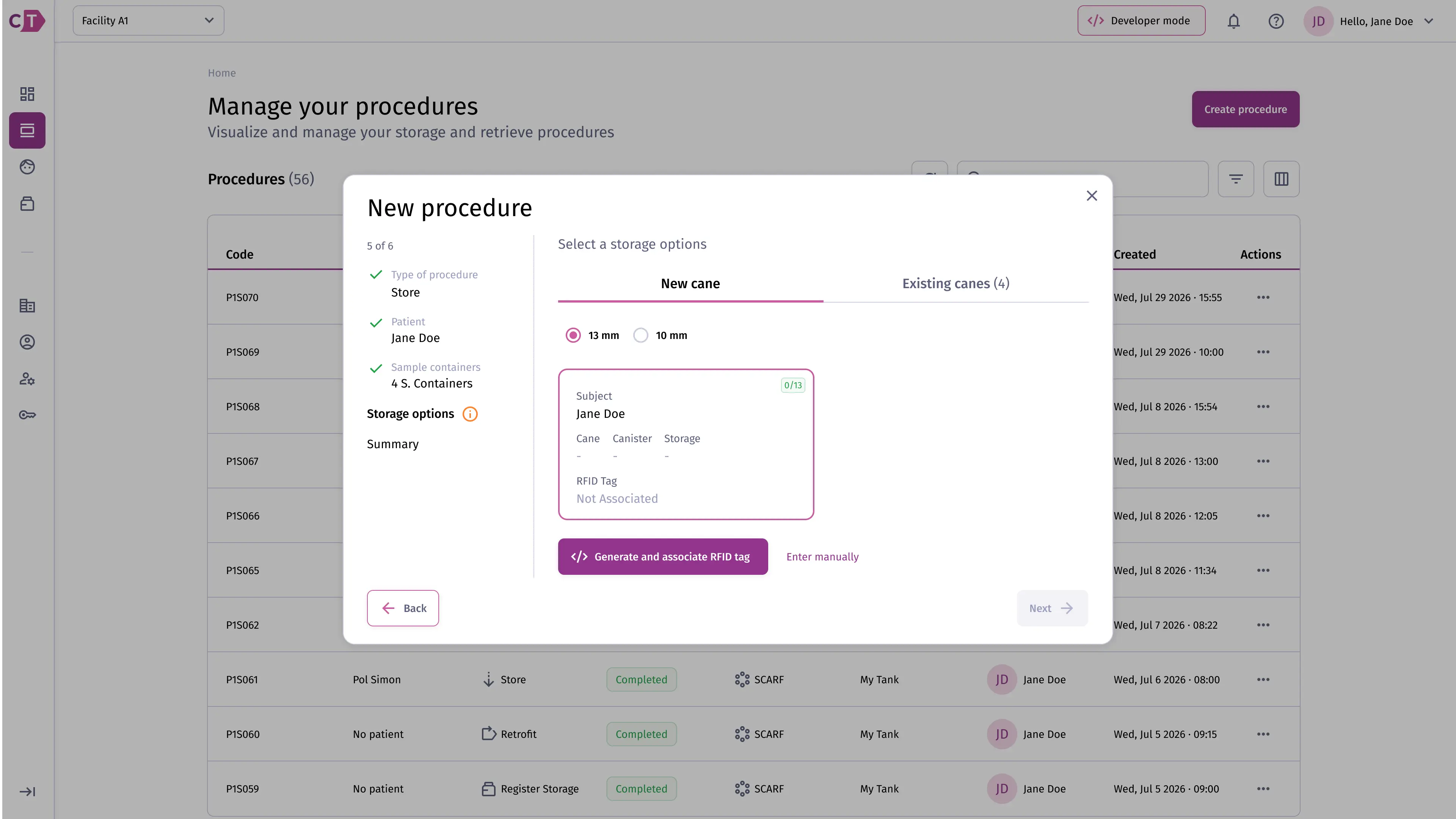This screenshot has height=819, width=1456.
Task: Click the Enter manually link
Action: pyautogui.click(x=822, y=557)
